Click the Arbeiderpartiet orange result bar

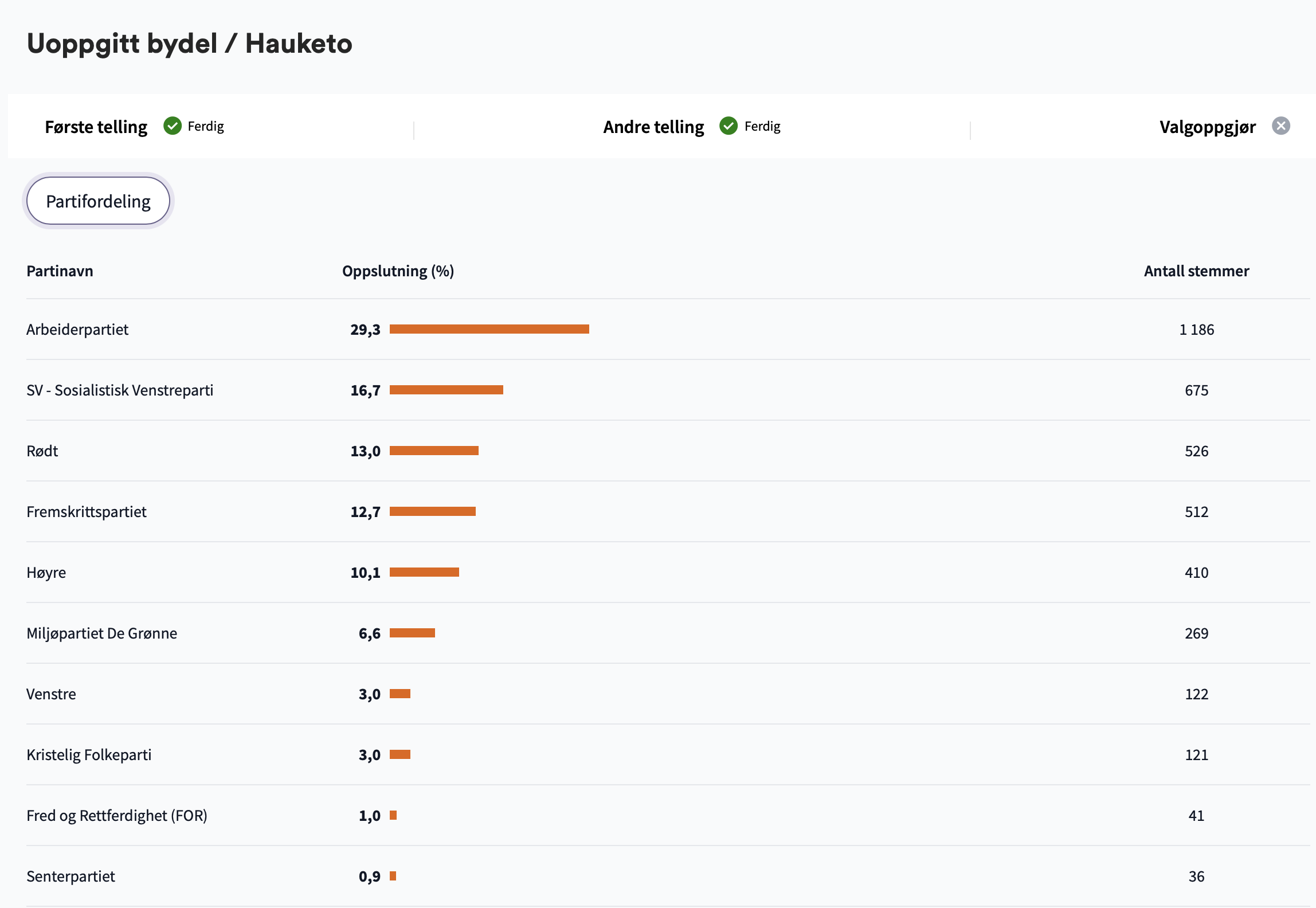click(x=489, y=329)
